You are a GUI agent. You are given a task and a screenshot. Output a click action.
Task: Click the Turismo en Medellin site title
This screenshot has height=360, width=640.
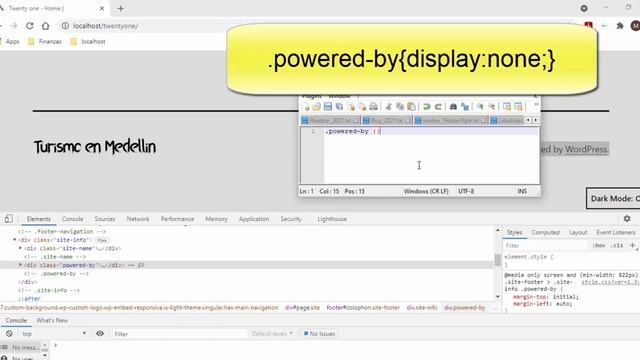[x=95, y=147]
